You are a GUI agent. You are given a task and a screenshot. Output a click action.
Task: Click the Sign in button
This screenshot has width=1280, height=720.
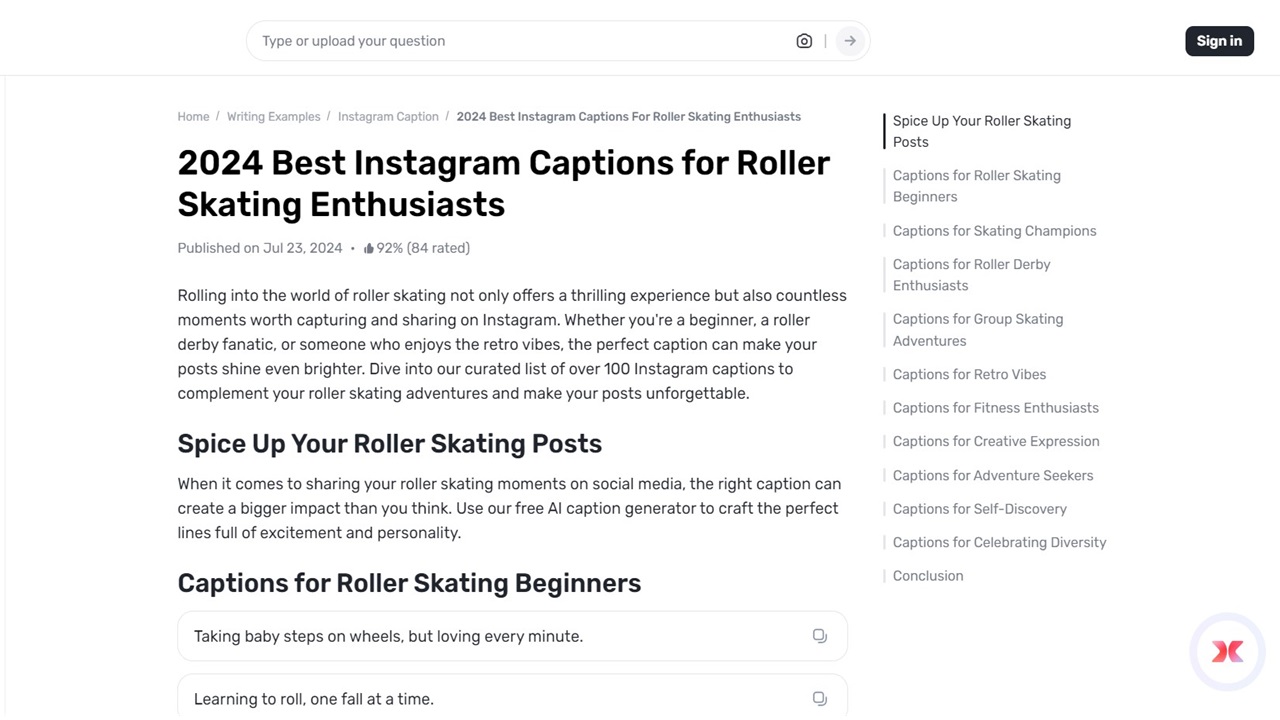point(1219,41)
